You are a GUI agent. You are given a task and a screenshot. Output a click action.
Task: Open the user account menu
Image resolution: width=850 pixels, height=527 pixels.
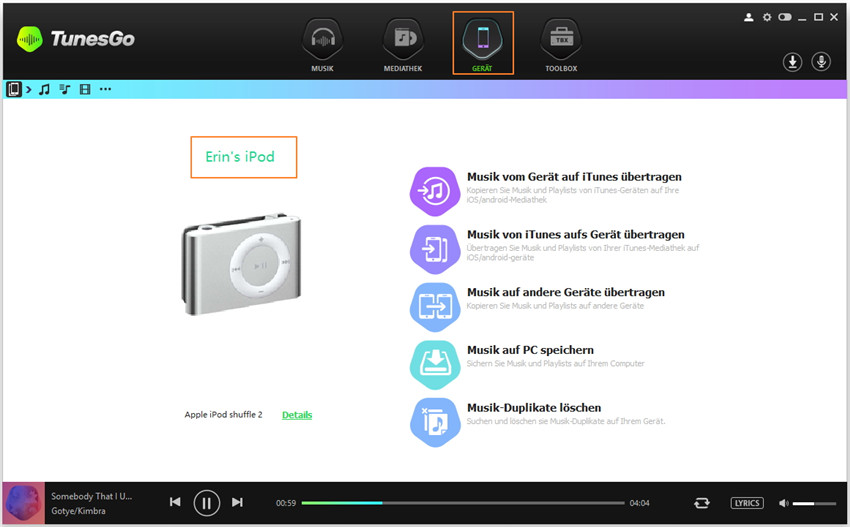[x=749, y=17]
